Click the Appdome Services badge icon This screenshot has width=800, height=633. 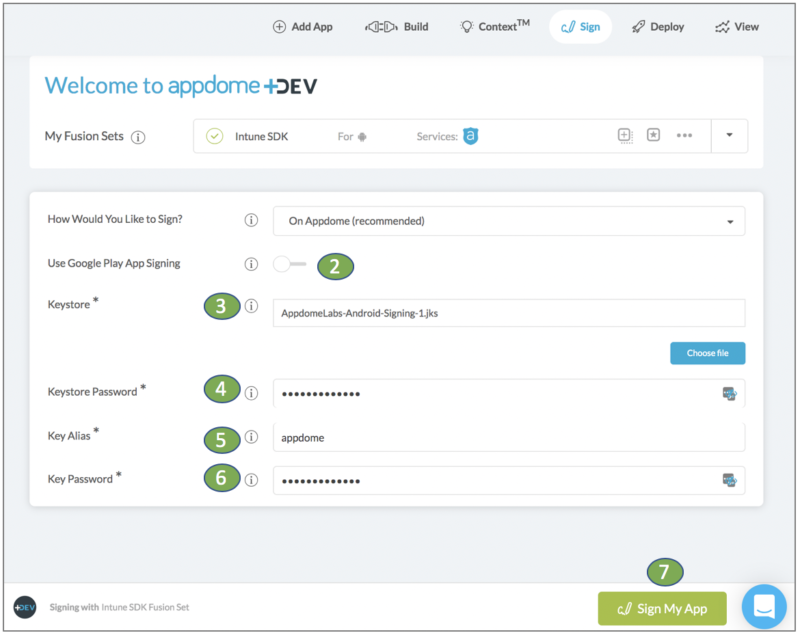469,135
